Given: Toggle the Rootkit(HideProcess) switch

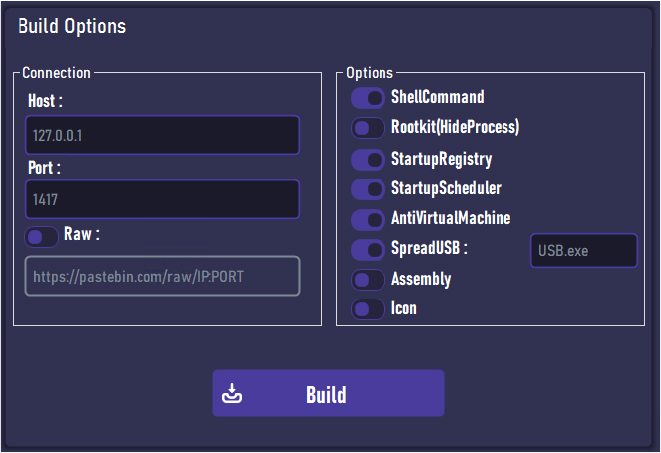Looking at the screenshot, I should pyautogui.click(x=368, y=128).
